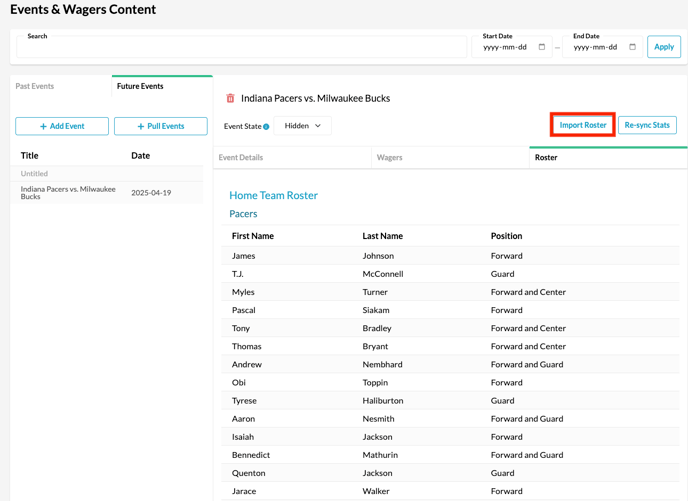Click the First Name column header
The width and height of the screenshot is (688, 501).
[x=253, y=236]
